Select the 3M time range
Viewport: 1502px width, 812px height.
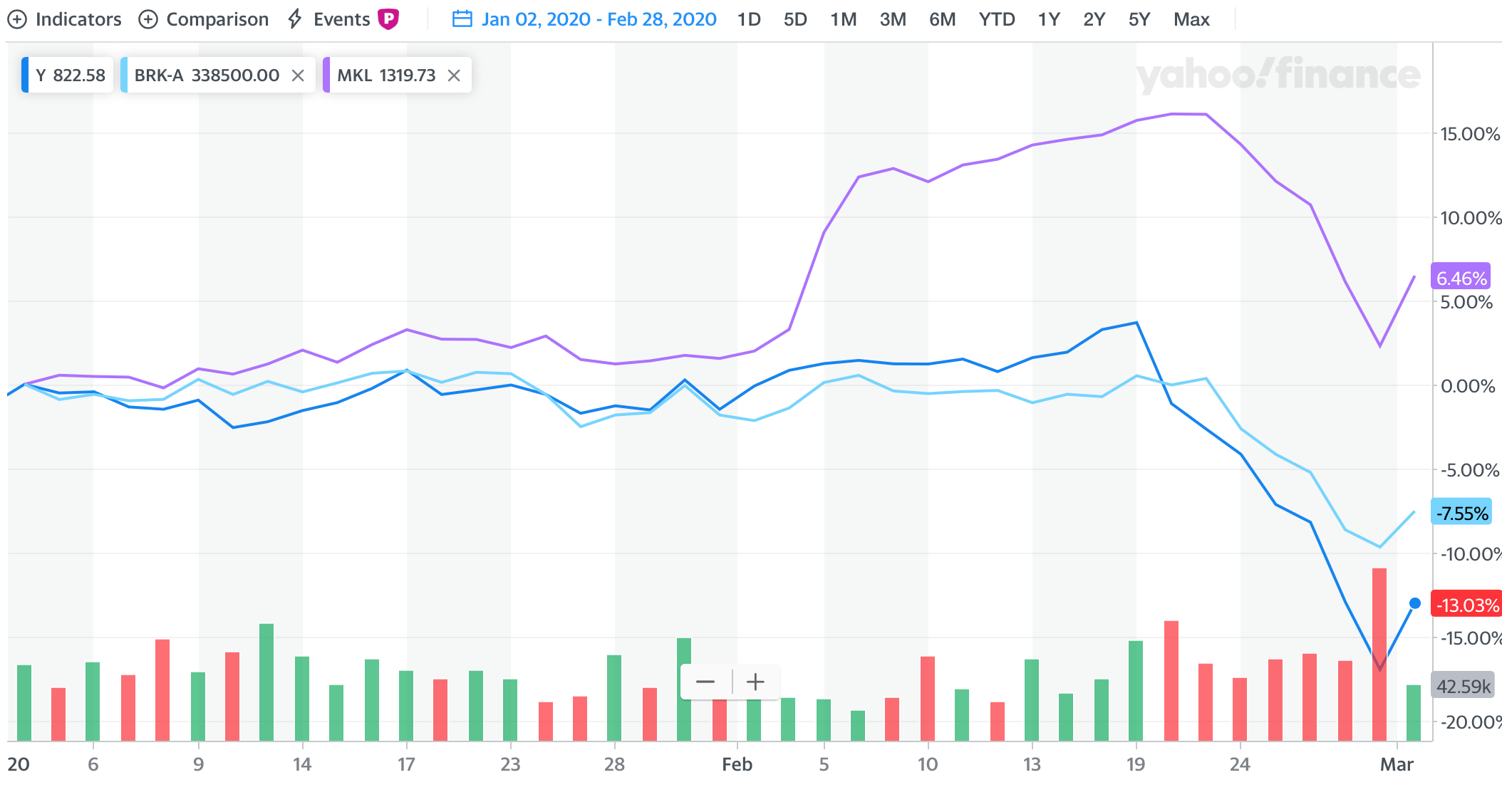[893, 19]
